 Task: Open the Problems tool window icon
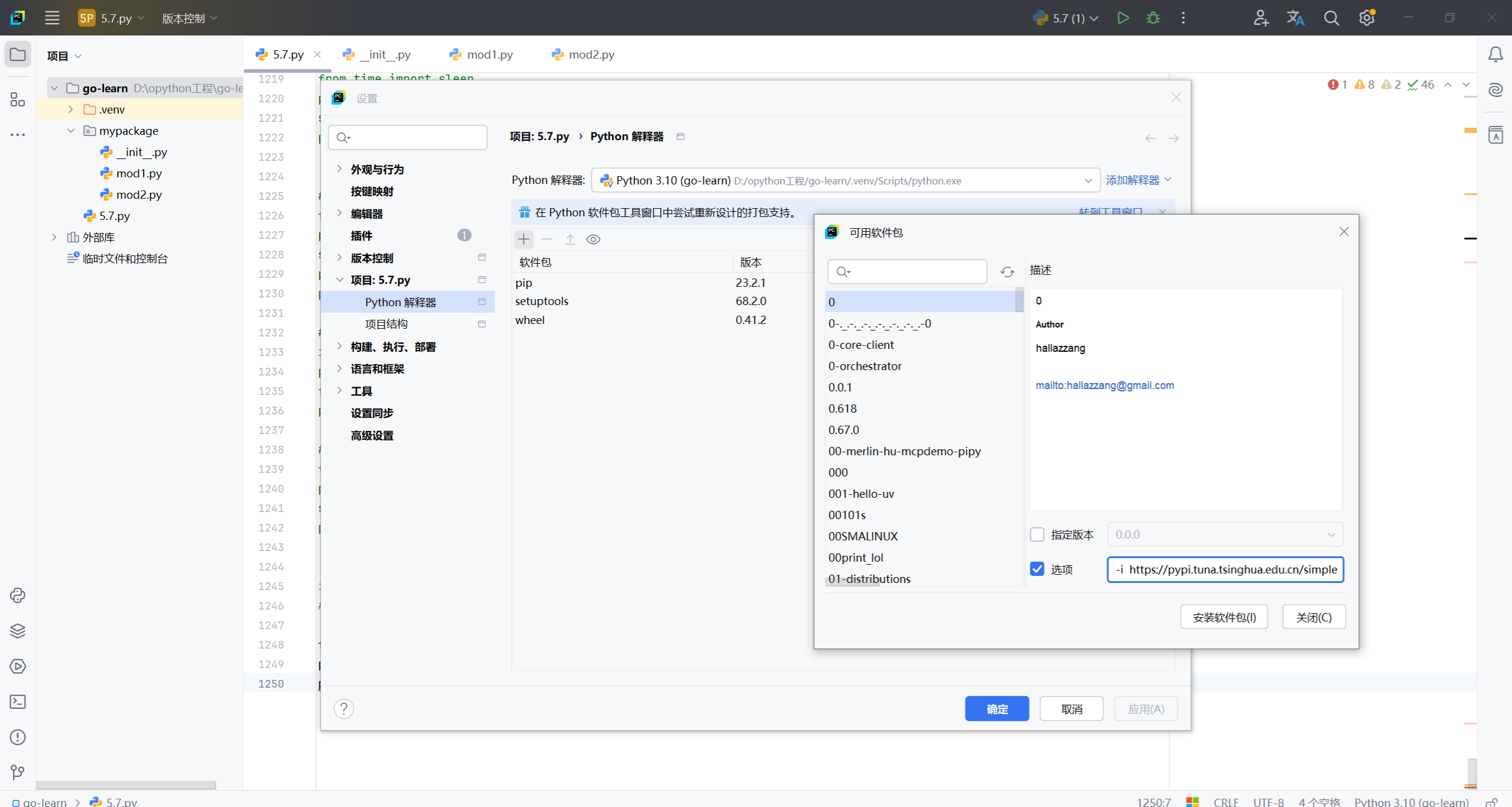point(18,737)
